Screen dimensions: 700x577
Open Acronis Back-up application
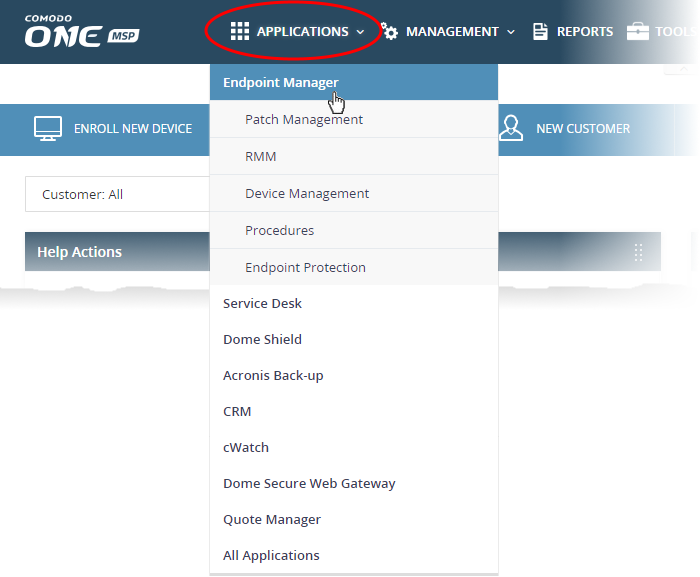coord(354,376)
